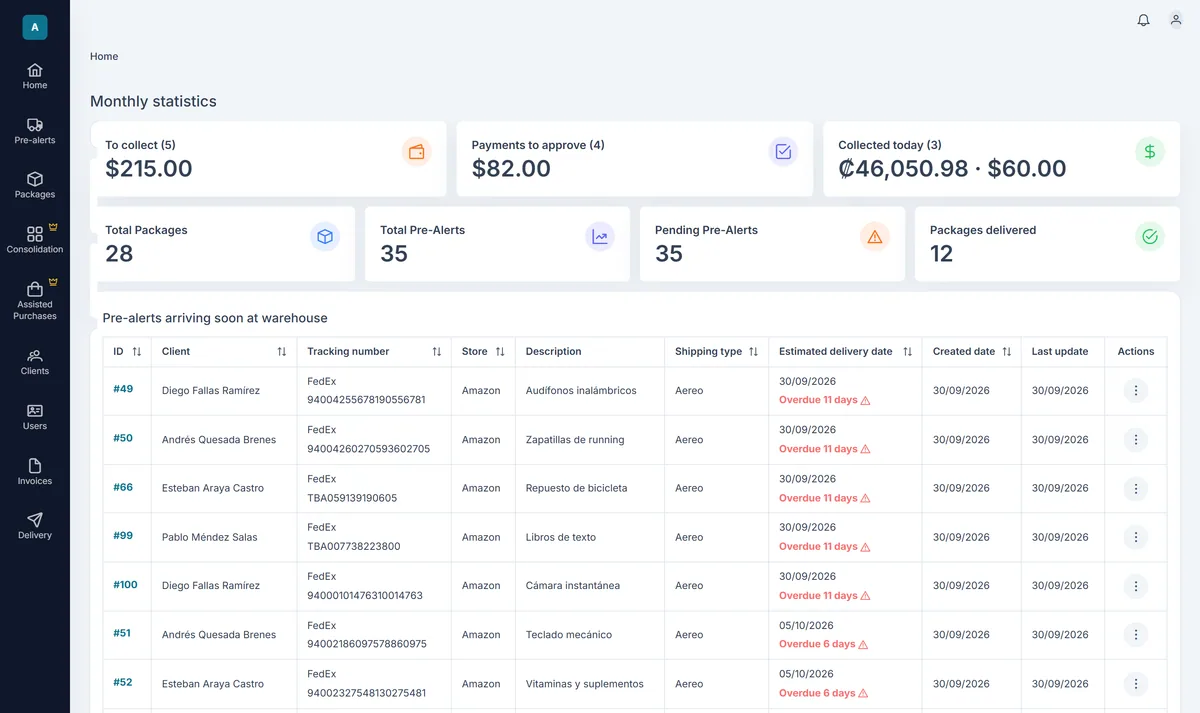Open the Payments to approve (4) card

coord(635,159)
